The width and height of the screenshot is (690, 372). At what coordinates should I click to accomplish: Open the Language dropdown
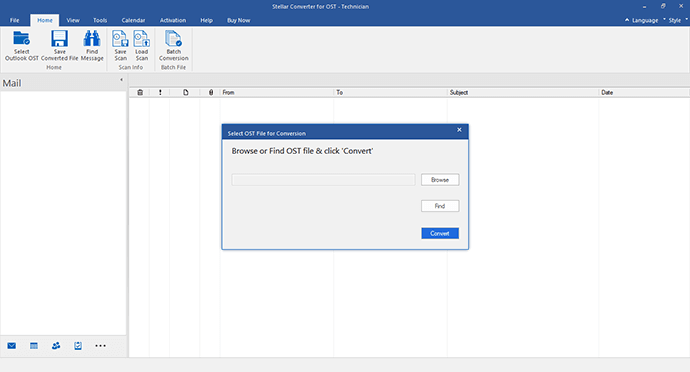click(645, 20)
